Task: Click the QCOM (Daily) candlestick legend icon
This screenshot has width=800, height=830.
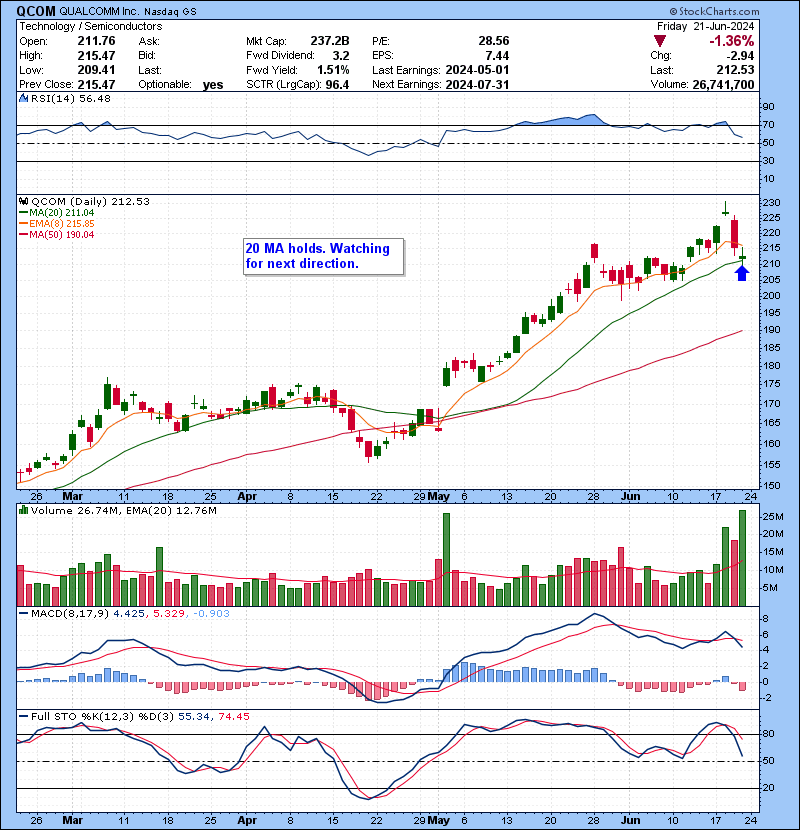Action: 24,201
